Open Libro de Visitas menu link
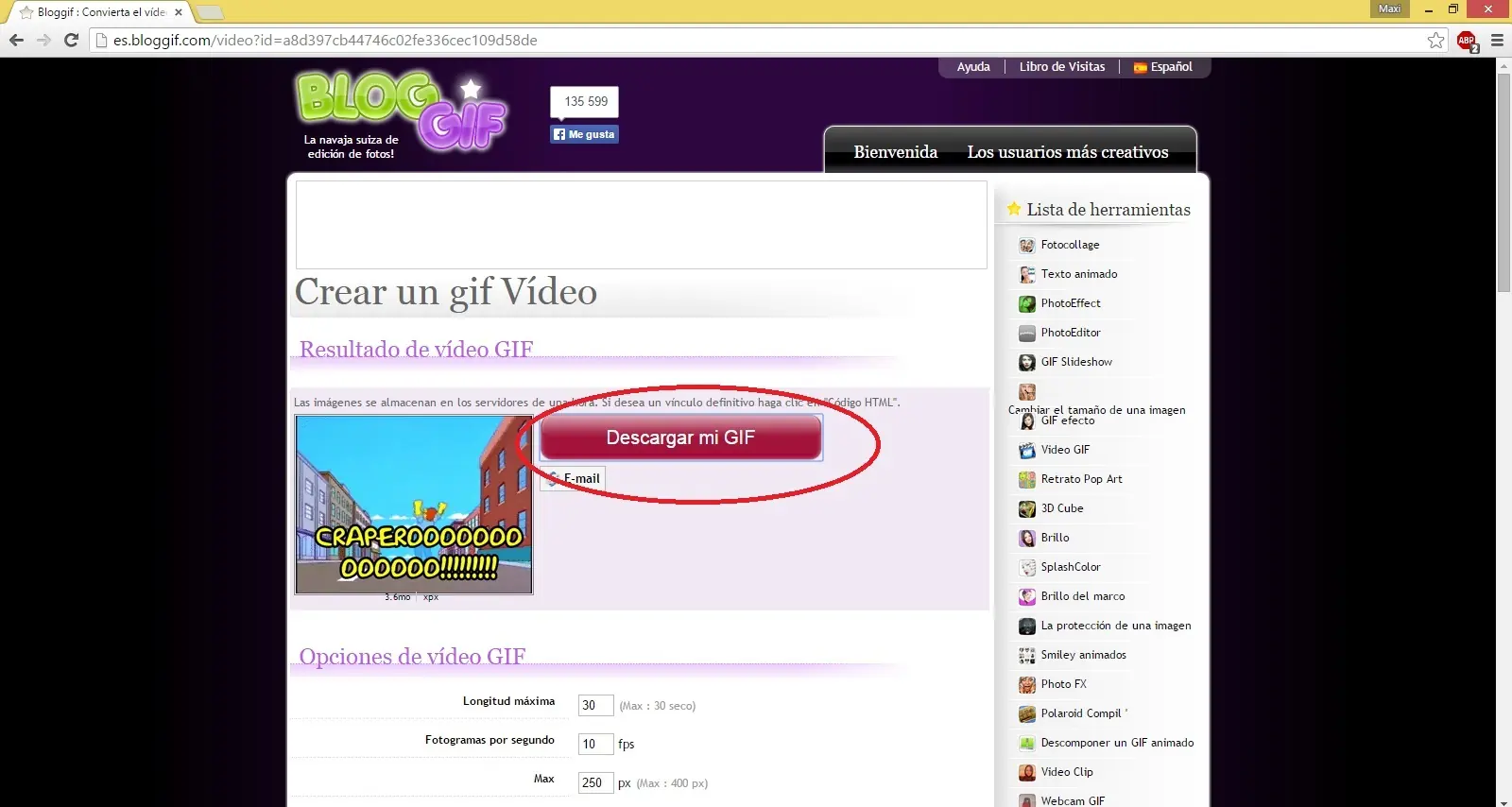This screenshot has height=807, width=1512. 1062,67
